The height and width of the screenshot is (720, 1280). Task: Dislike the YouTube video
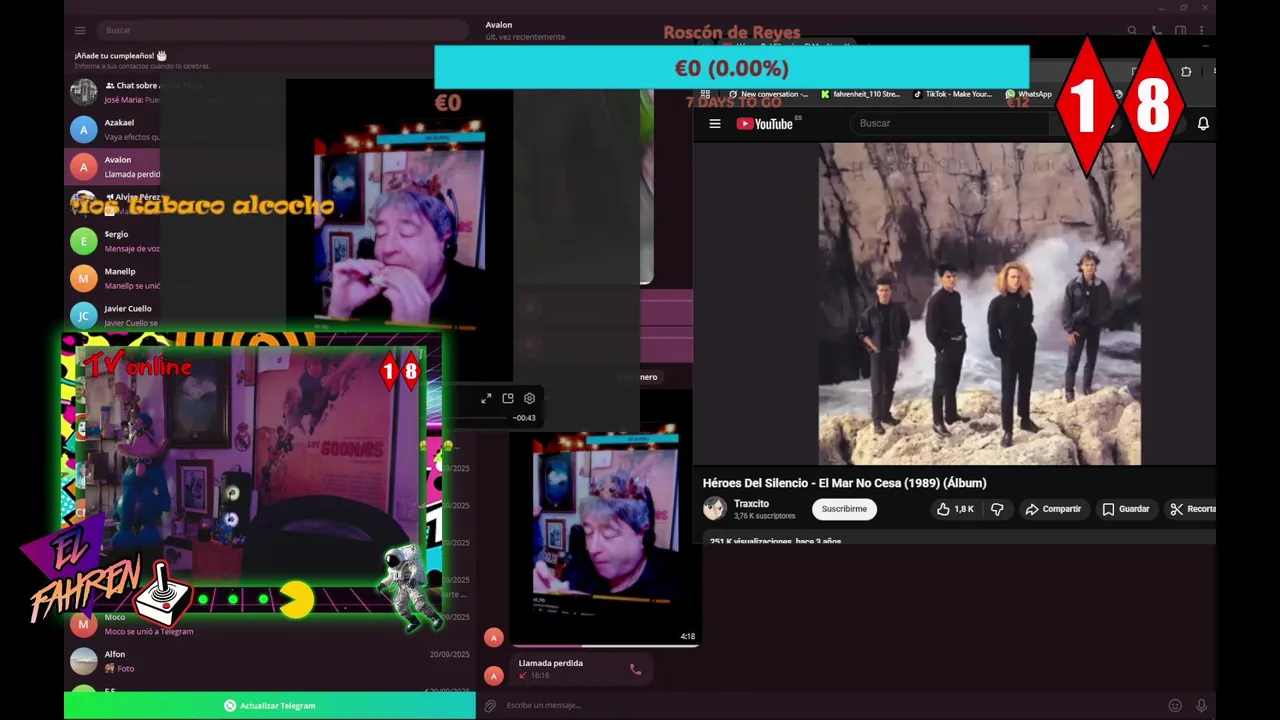pyautogui.click(x=997, y=509)
